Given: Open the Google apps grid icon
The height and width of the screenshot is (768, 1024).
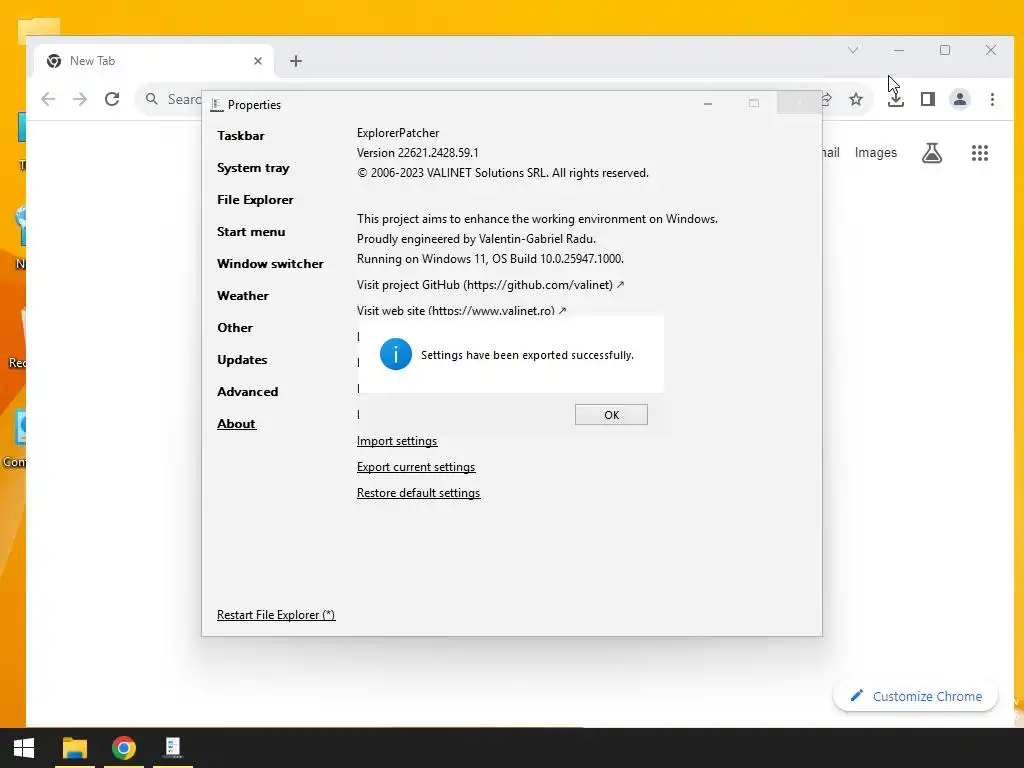Looking at the screenshot, I should [980, 153].
